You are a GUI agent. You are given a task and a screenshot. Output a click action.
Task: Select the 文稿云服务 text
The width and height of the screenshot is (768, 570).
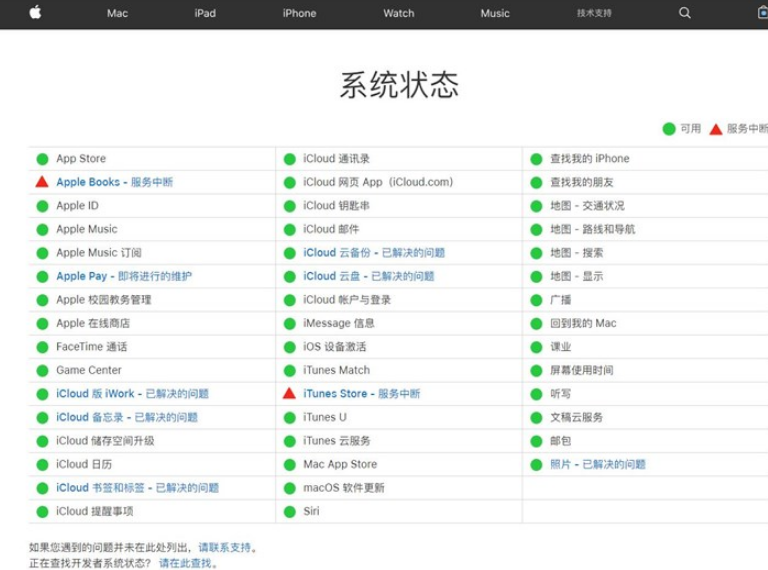(x=576, y=417)
